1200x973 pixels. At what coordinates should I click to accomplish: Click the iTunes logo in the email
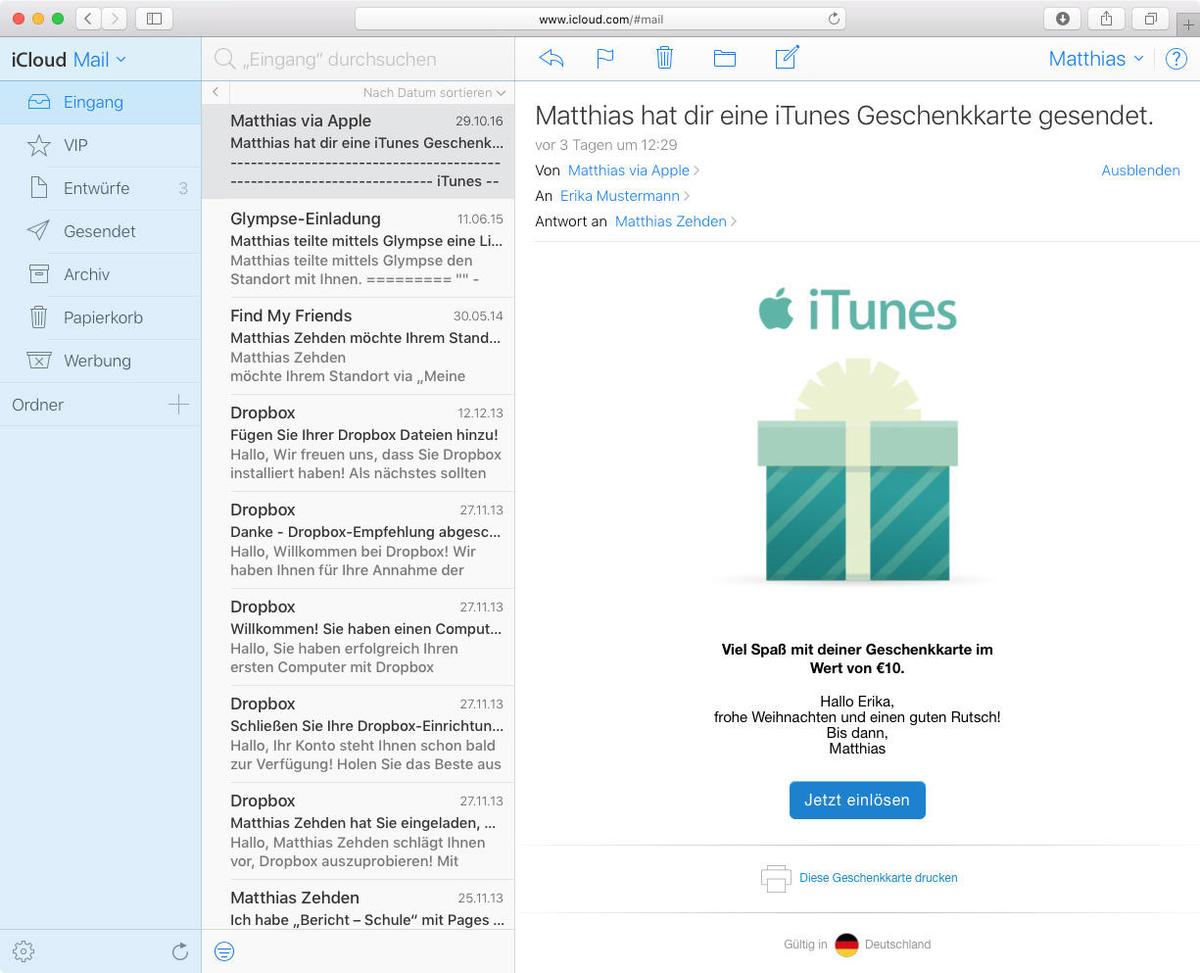click(857, 309)
